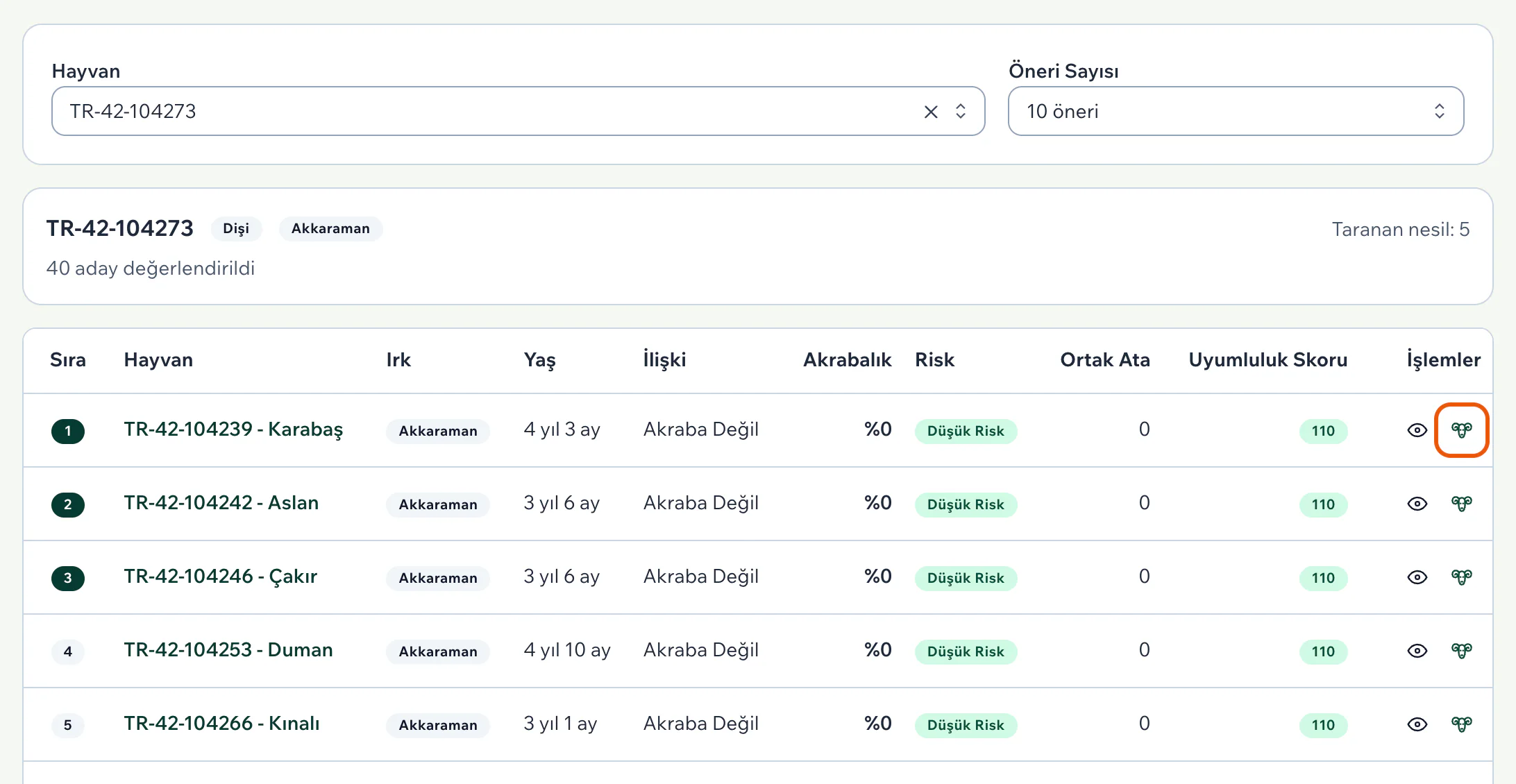Viewport: 1516px width, 784px height.
Task: Click the Dişi badge in the summary card
Action: pyautogui.click(x=236, y=229)
